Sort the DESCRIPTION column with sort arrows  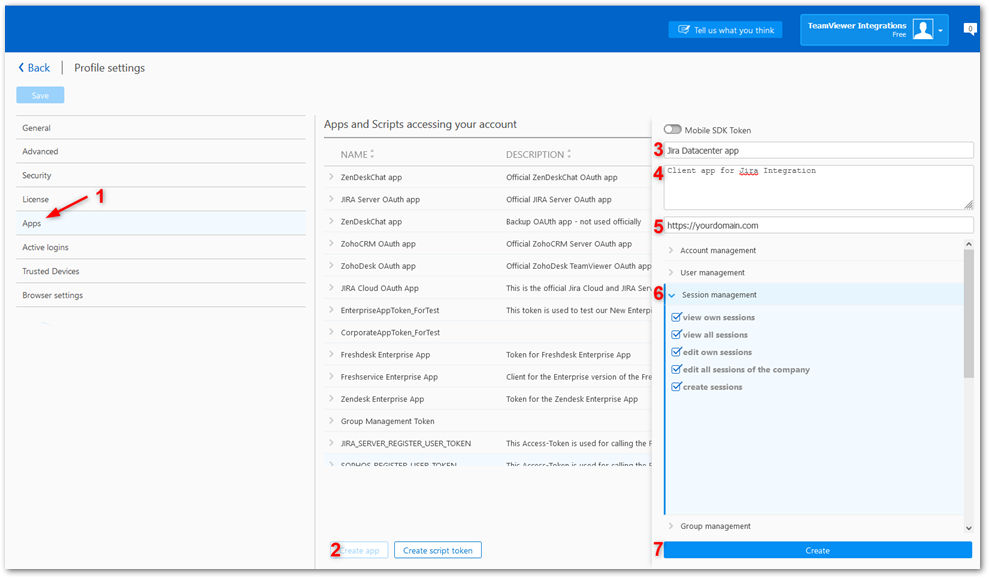(569, 154)
